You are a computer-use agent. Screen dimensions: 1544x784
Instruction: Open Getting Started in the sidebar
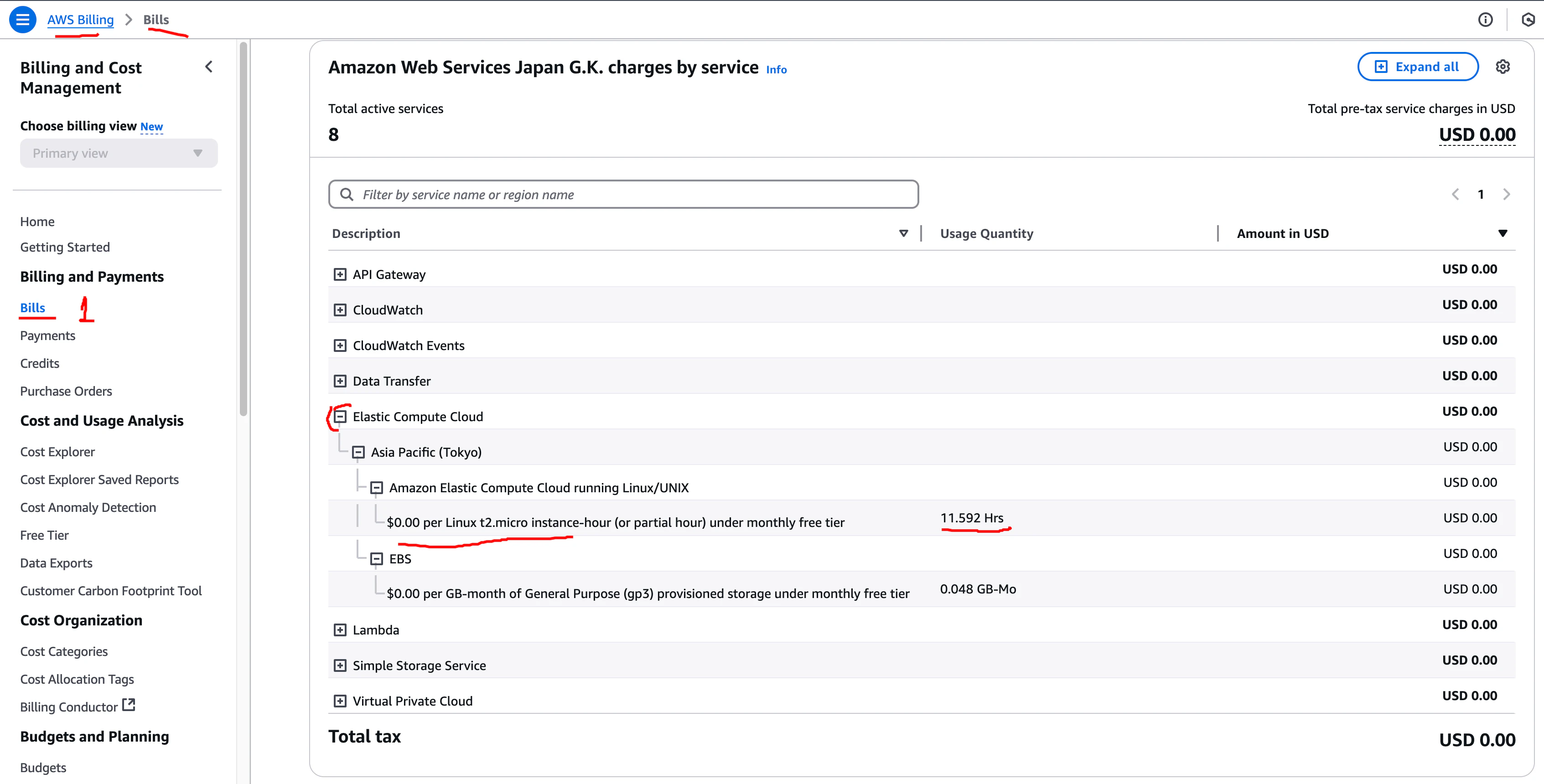coord(65,248)
